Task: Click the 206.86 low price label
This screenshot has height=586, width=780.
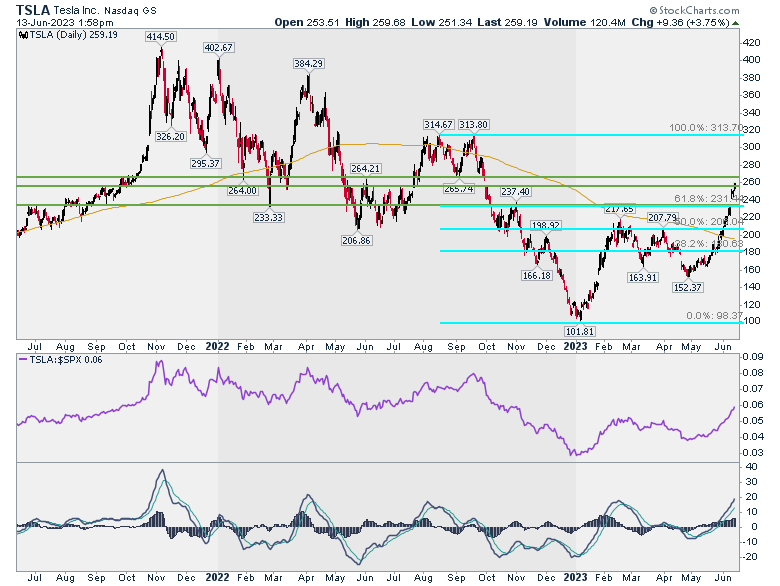Action: point(357,241)
